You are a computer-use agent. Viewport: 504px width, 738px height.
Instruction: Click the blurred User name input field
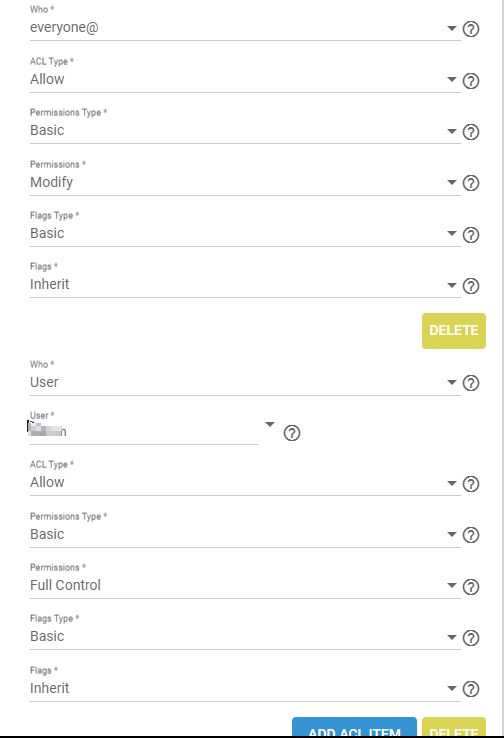[144, 431]
